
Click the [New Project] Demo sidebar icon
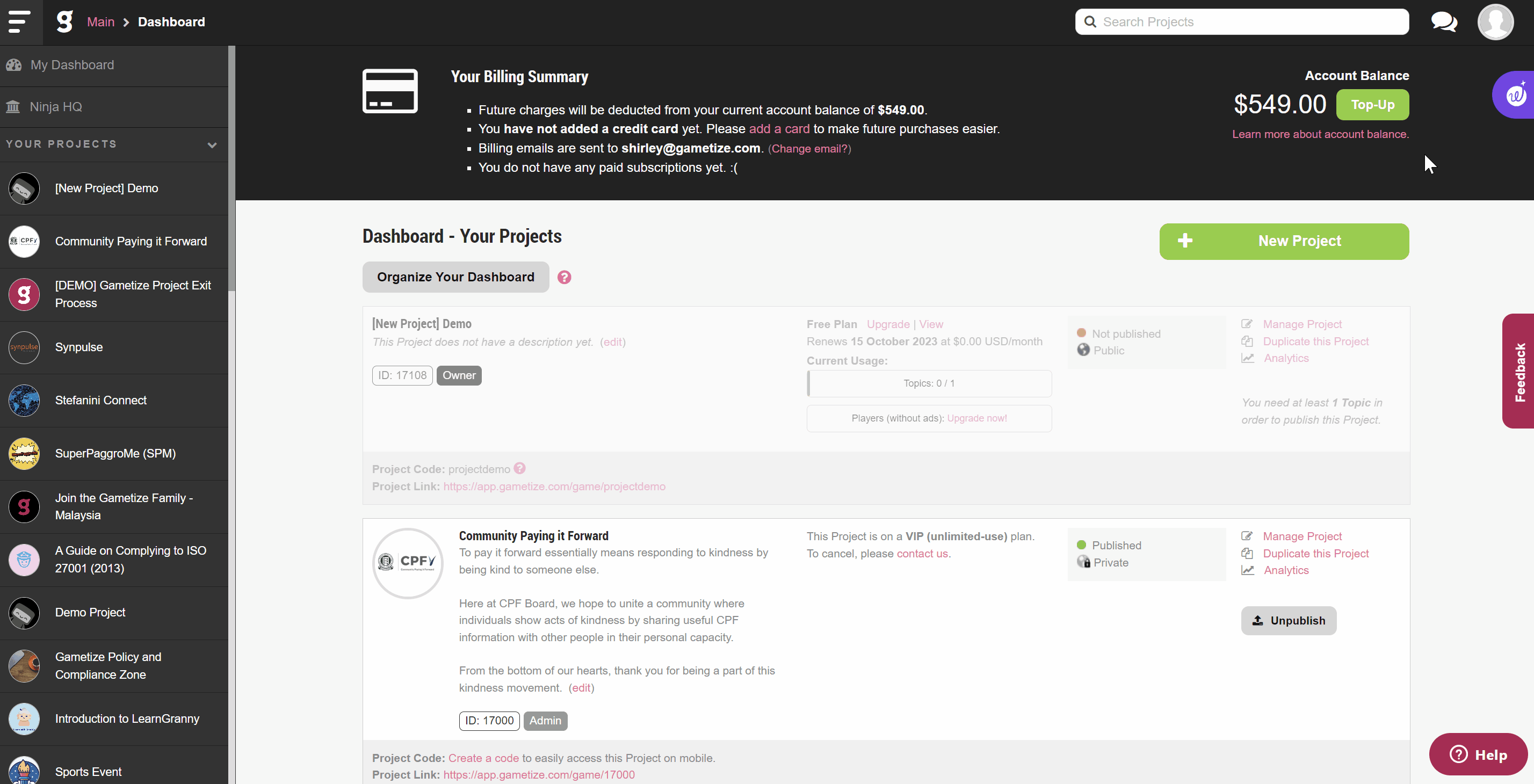click(x=24, y=188)
